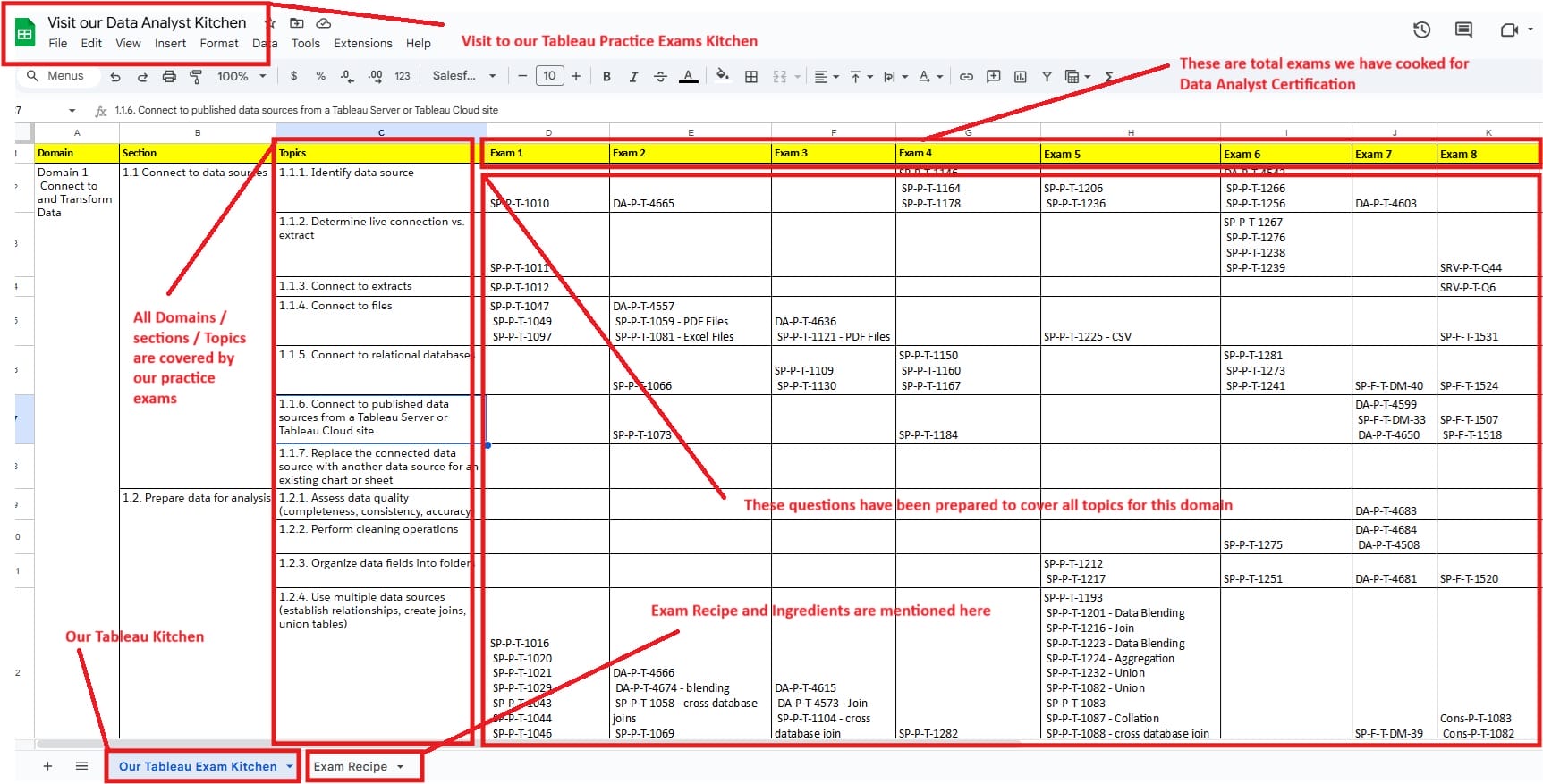Select cell 1.1.3. Connect to extracts
Image resolution: width=1543 pixels, height=784 pixels.
pos(381,286)
